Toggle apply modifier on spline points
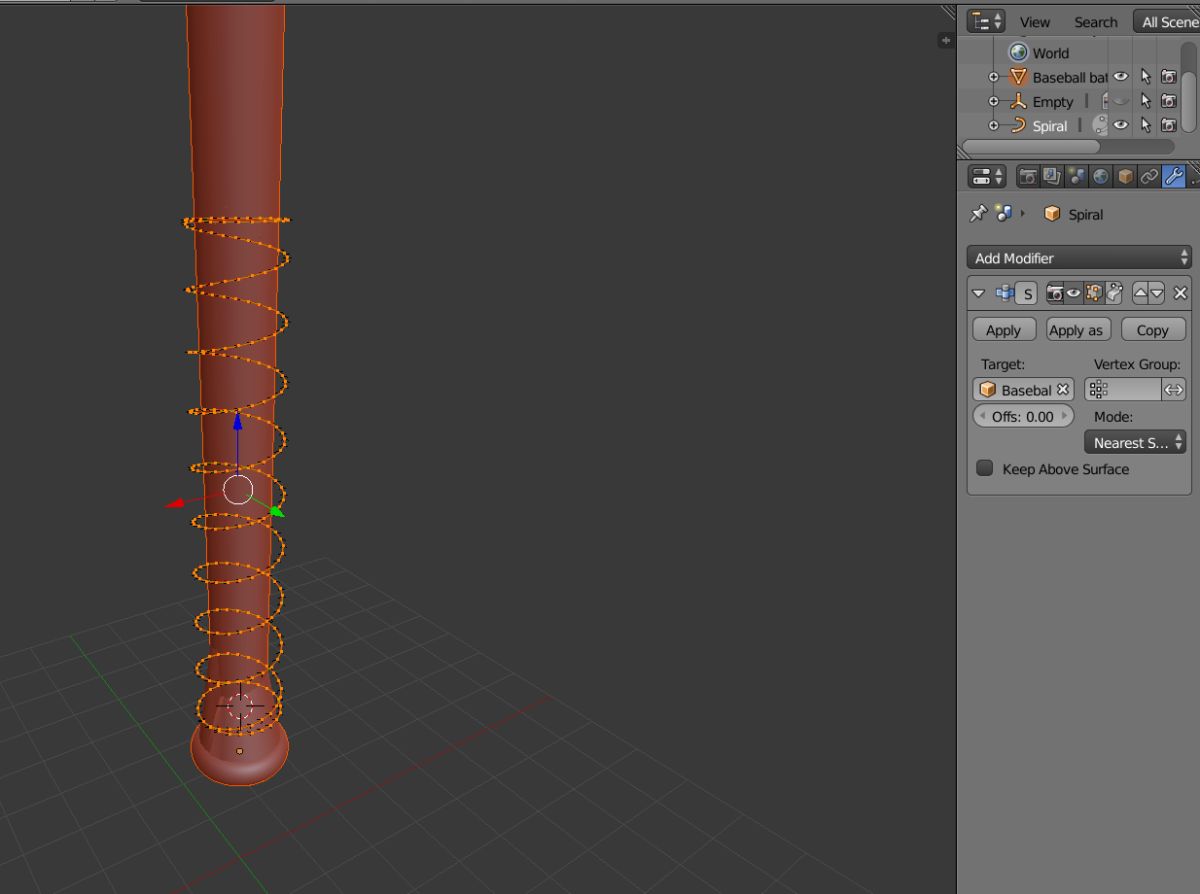1200x894 pixels. coord(1114,294)
